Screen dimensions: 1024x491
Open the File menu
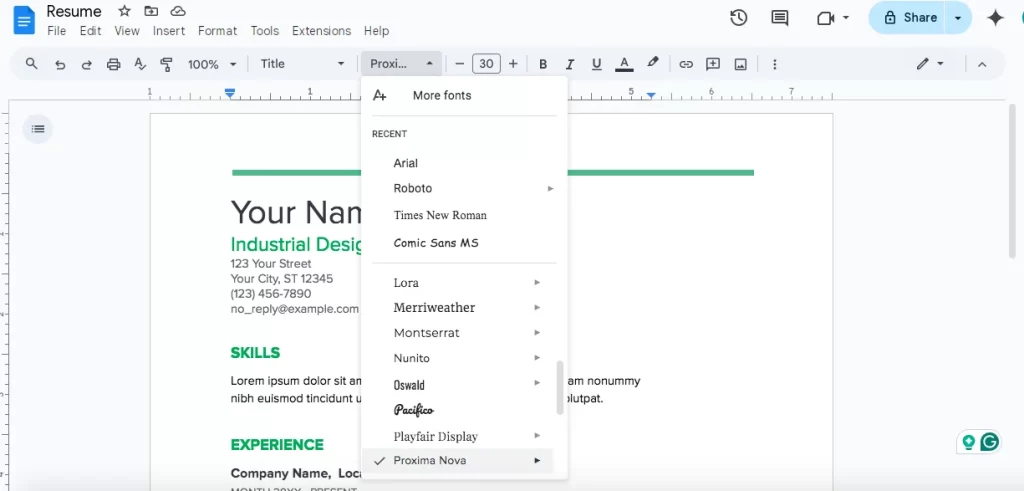pos(57,31)
